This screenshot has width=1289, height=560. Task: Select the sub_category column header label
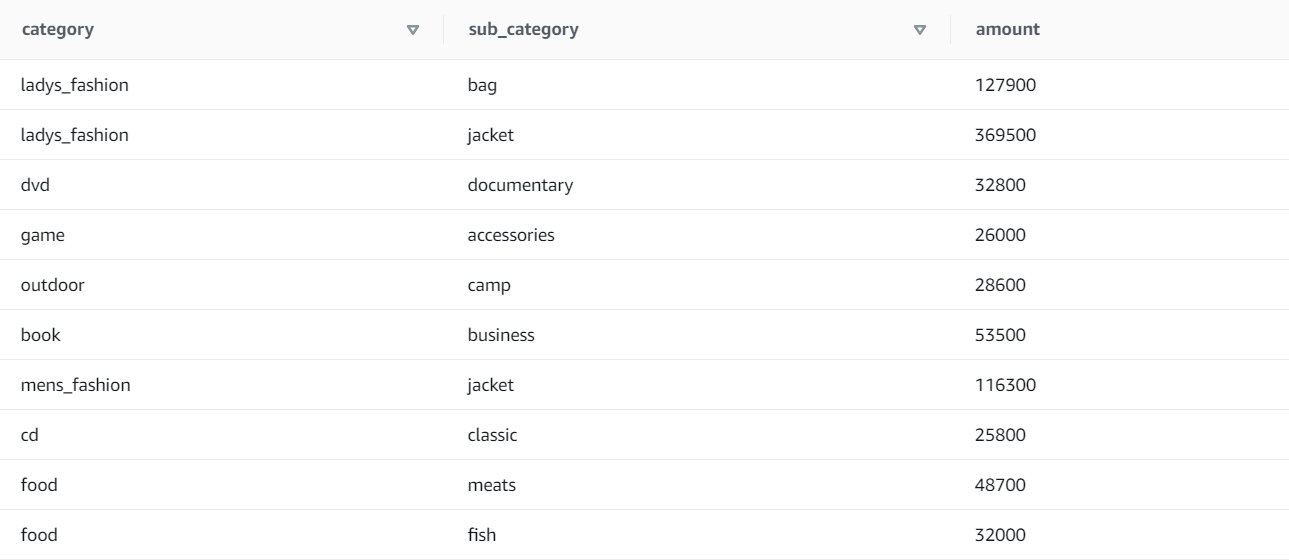coord(523,30)
